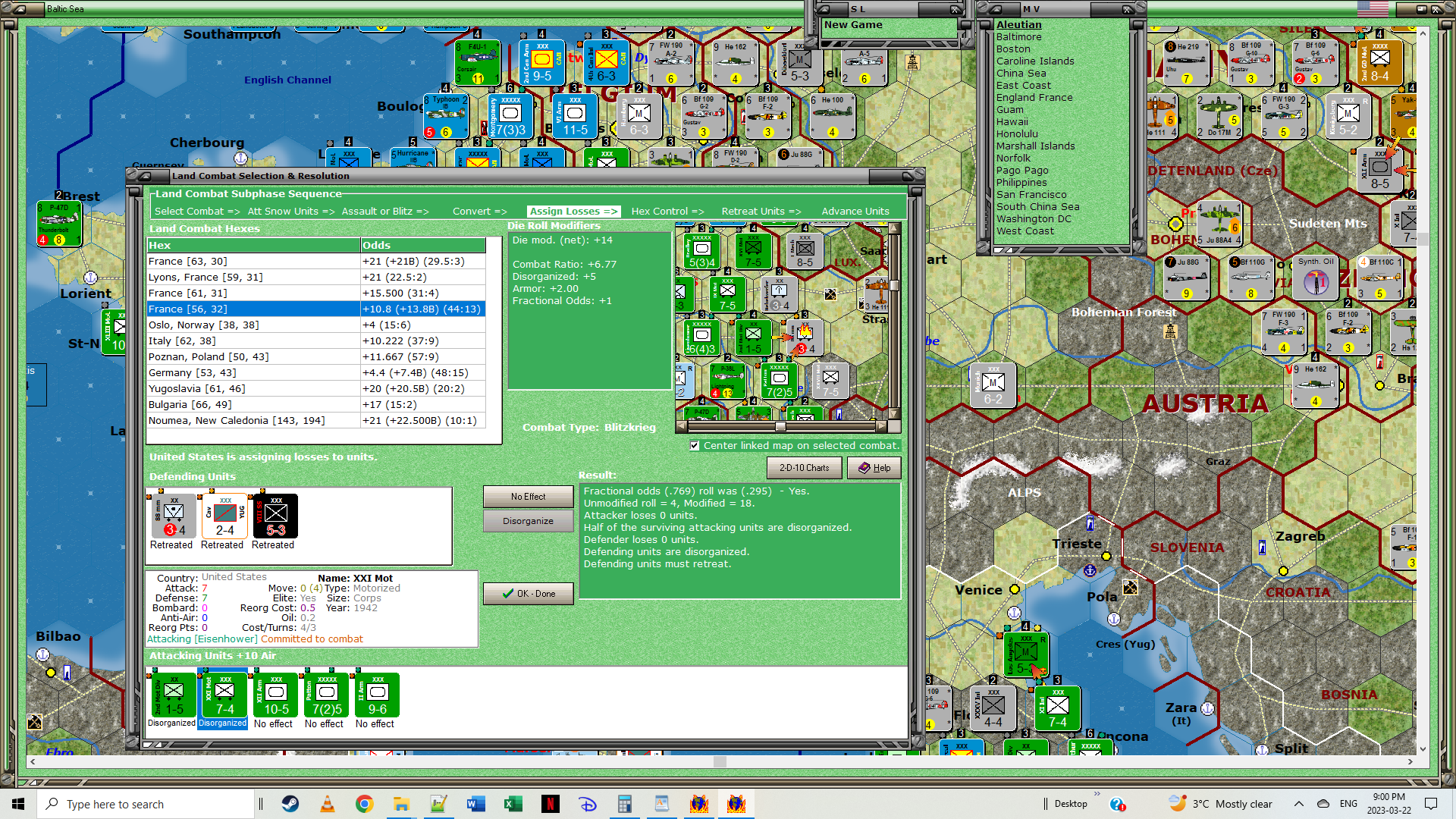The width and height of the screenshot is (1456, 819).
Task: Click the 8-4 orange infantry counter
Action: point(1380,62)
